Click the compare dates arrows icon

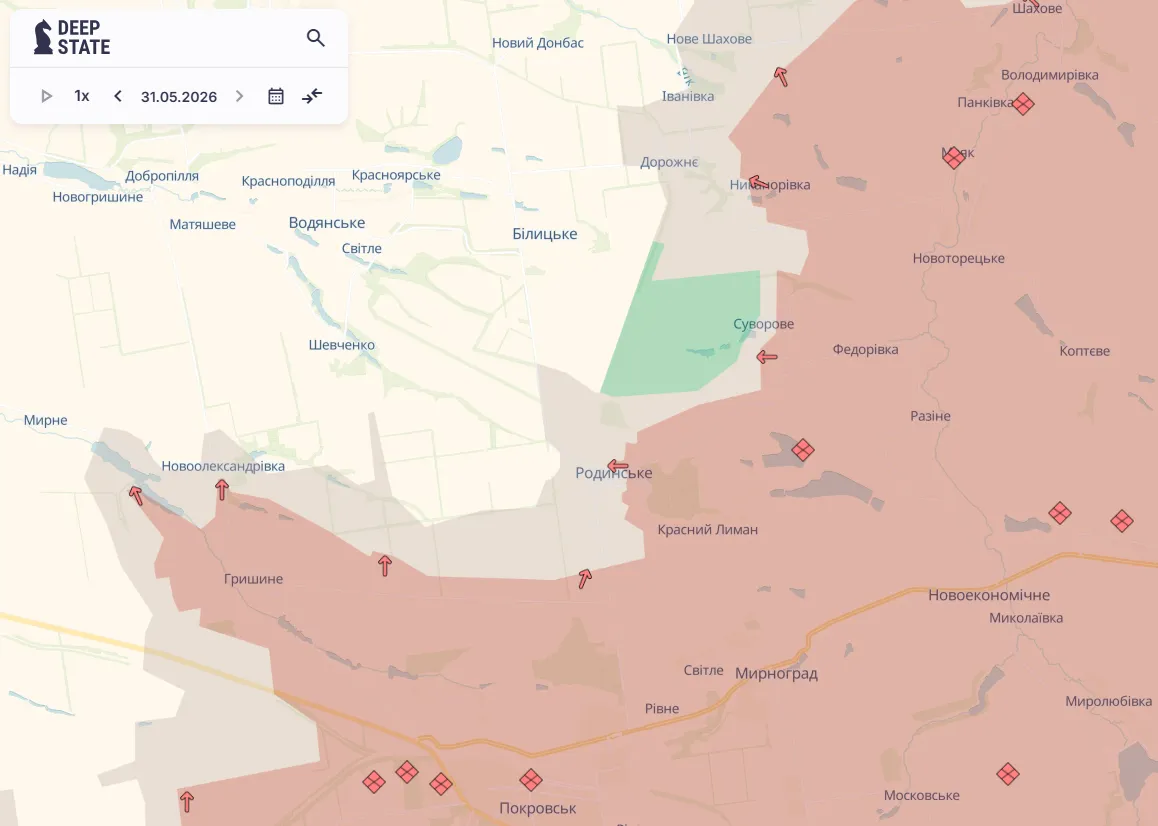(x=312, y=96)
